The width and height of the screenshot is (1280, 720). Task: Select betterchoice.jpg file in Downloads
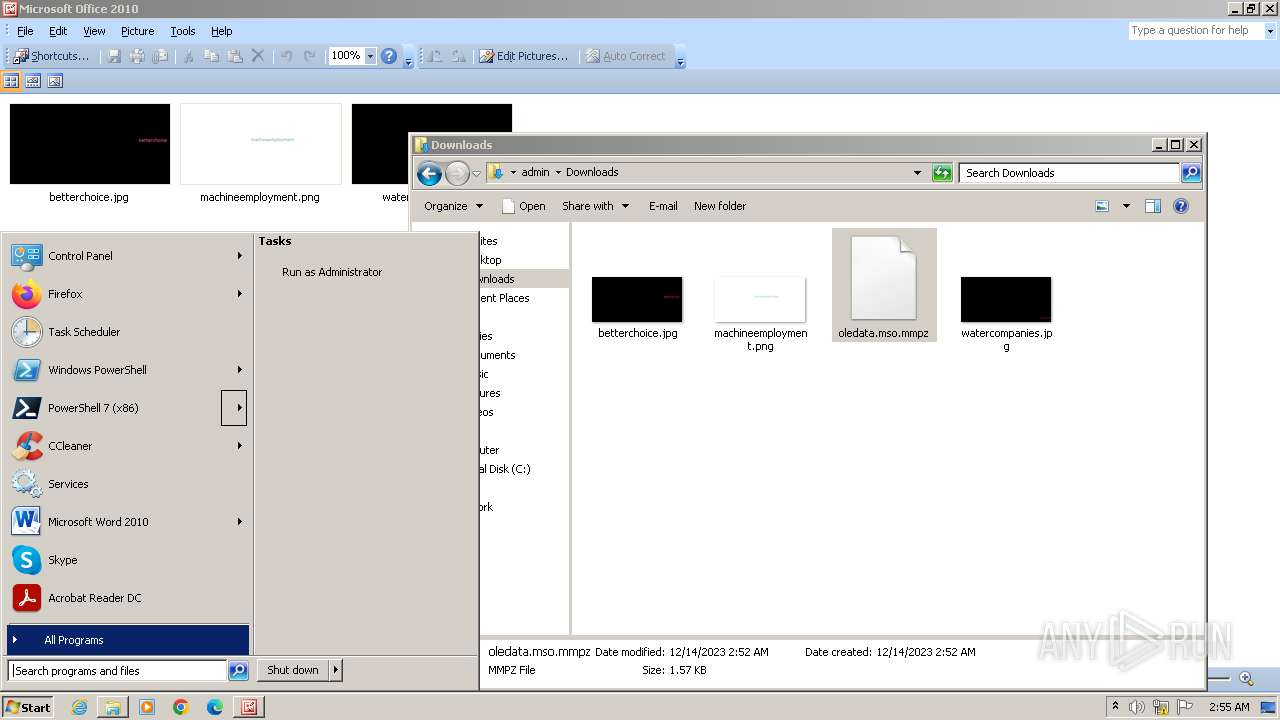[637, 308]
